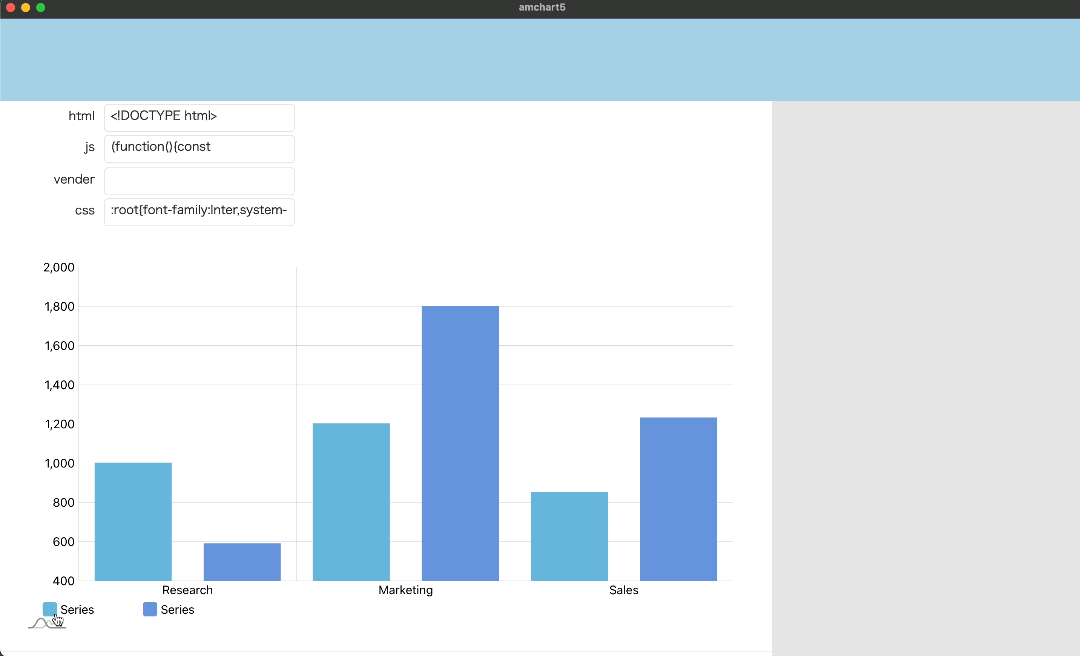Close the amchart5 window

(x=10, y=7)
